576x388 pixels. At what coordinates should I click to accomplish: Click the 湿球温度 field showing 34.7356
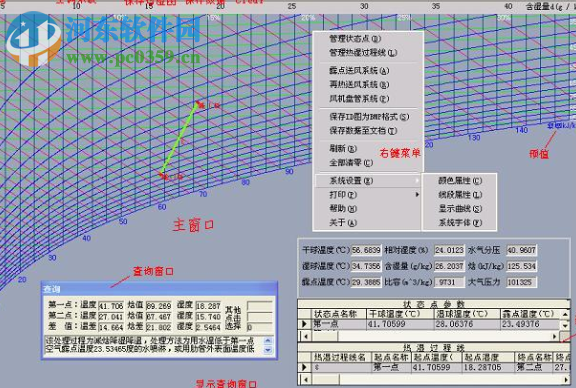(366, 266)
